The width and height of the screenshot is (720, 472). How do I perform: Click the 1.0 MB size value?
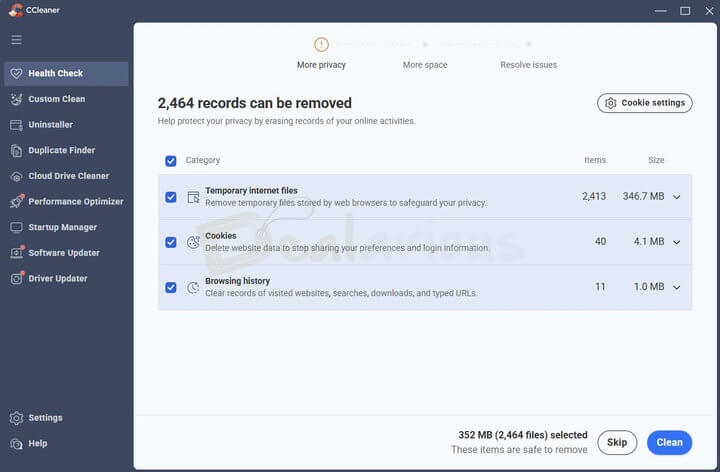tap(649, 287)
